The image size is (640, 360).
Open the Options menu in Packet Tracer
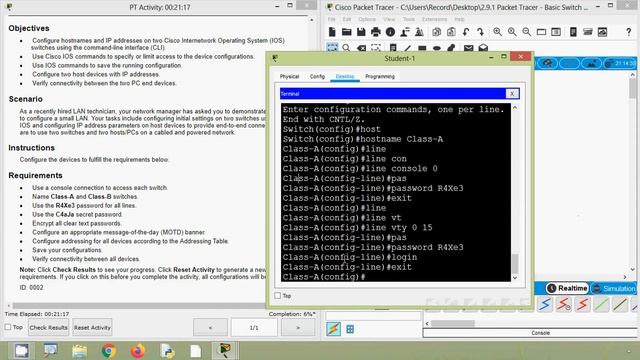pos(367,19)
